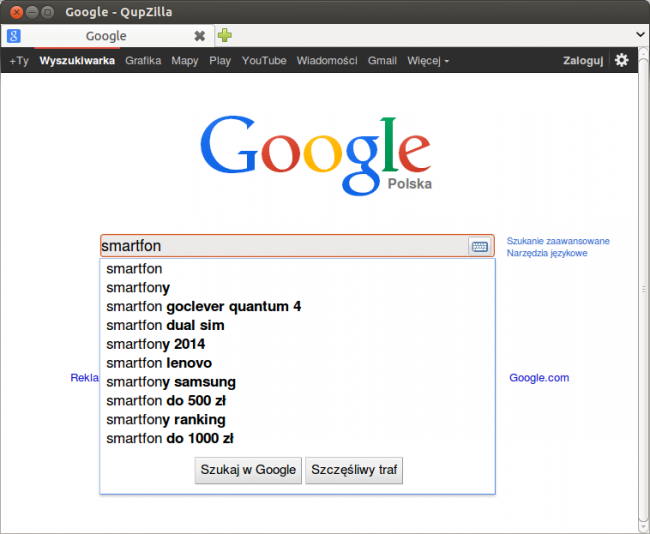Choose suggestion "smartfon do 1000 zł"
Viewport: 650px width, 534px height.
[297, 438]
